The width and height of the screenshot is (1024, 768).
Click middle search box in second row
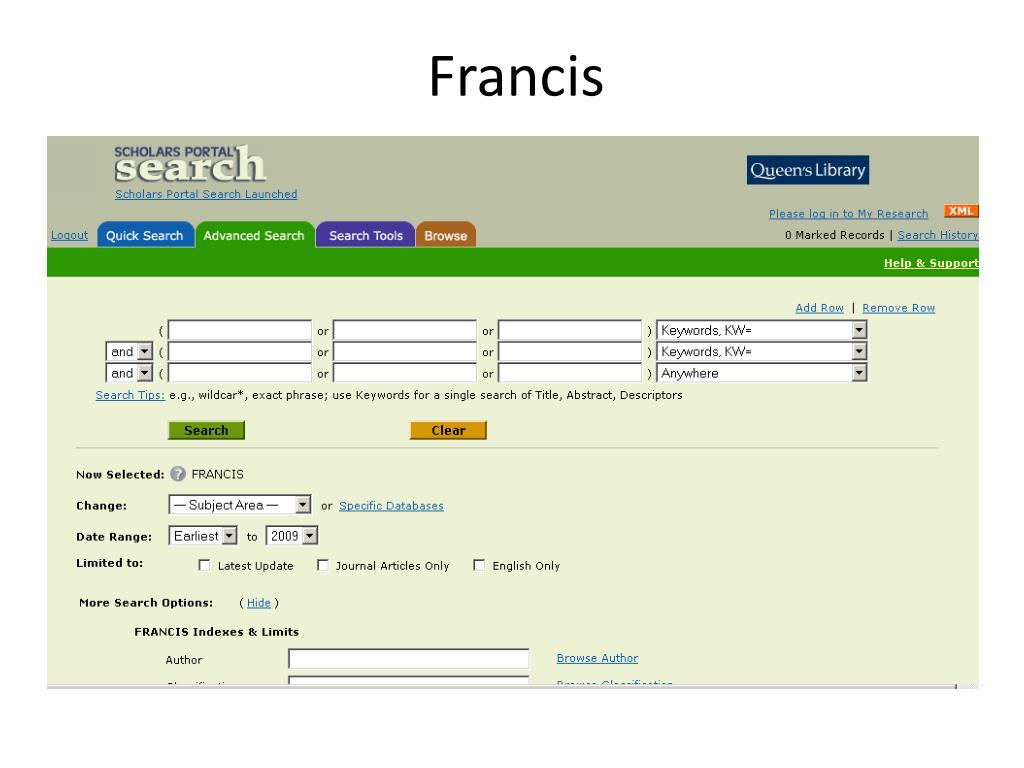pos(405,352)
